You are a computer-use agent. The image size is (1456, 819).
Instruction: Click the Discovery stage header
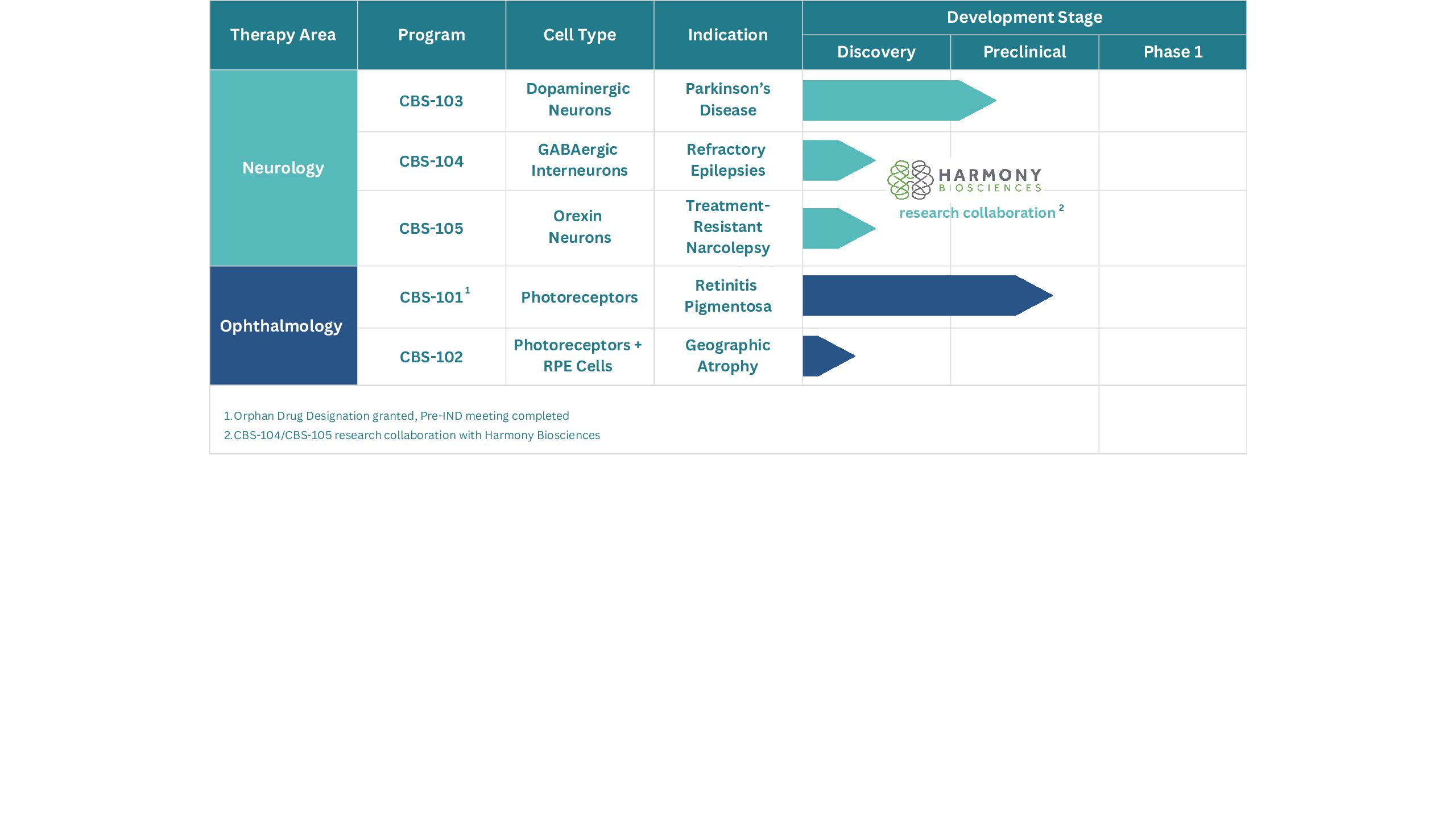point(876,52)
